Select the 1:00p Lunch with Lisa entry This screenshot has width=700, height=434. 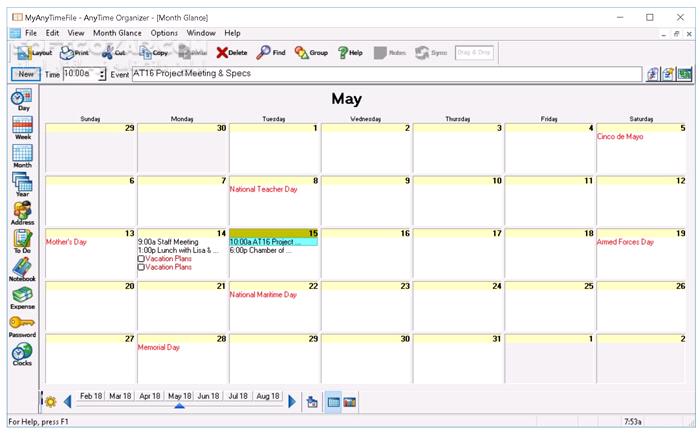tap(178, 250)
